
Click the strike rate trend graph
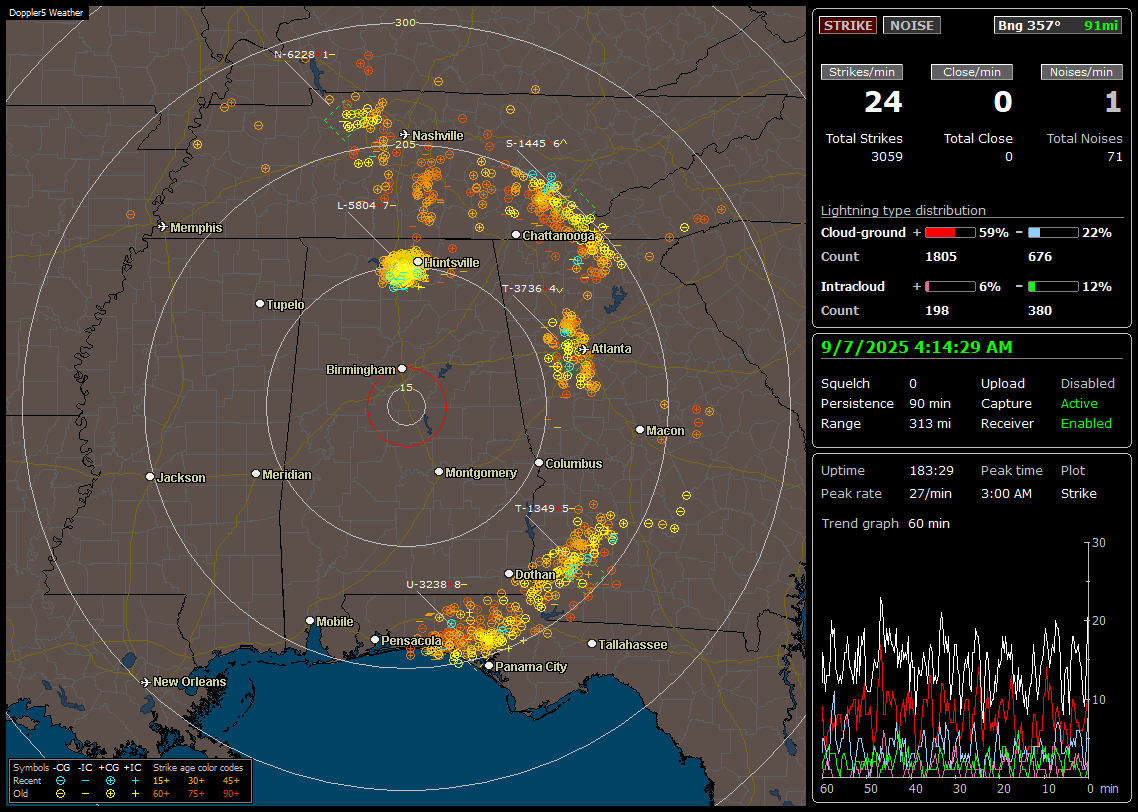(956, 659)
